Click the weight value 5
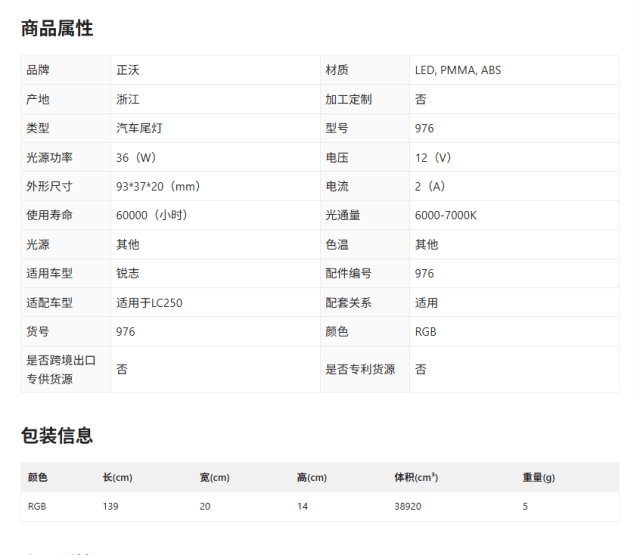The width and height of the screenshot is (640, 555). pyautogui.click(x=525, y=506)
